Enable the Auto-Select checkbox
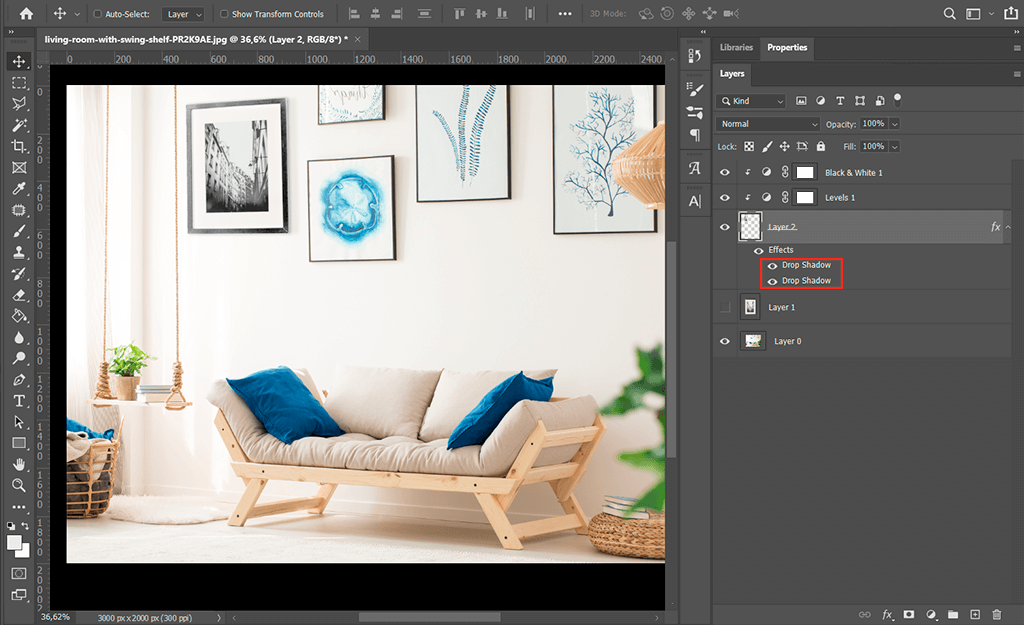 click(98, 14)
